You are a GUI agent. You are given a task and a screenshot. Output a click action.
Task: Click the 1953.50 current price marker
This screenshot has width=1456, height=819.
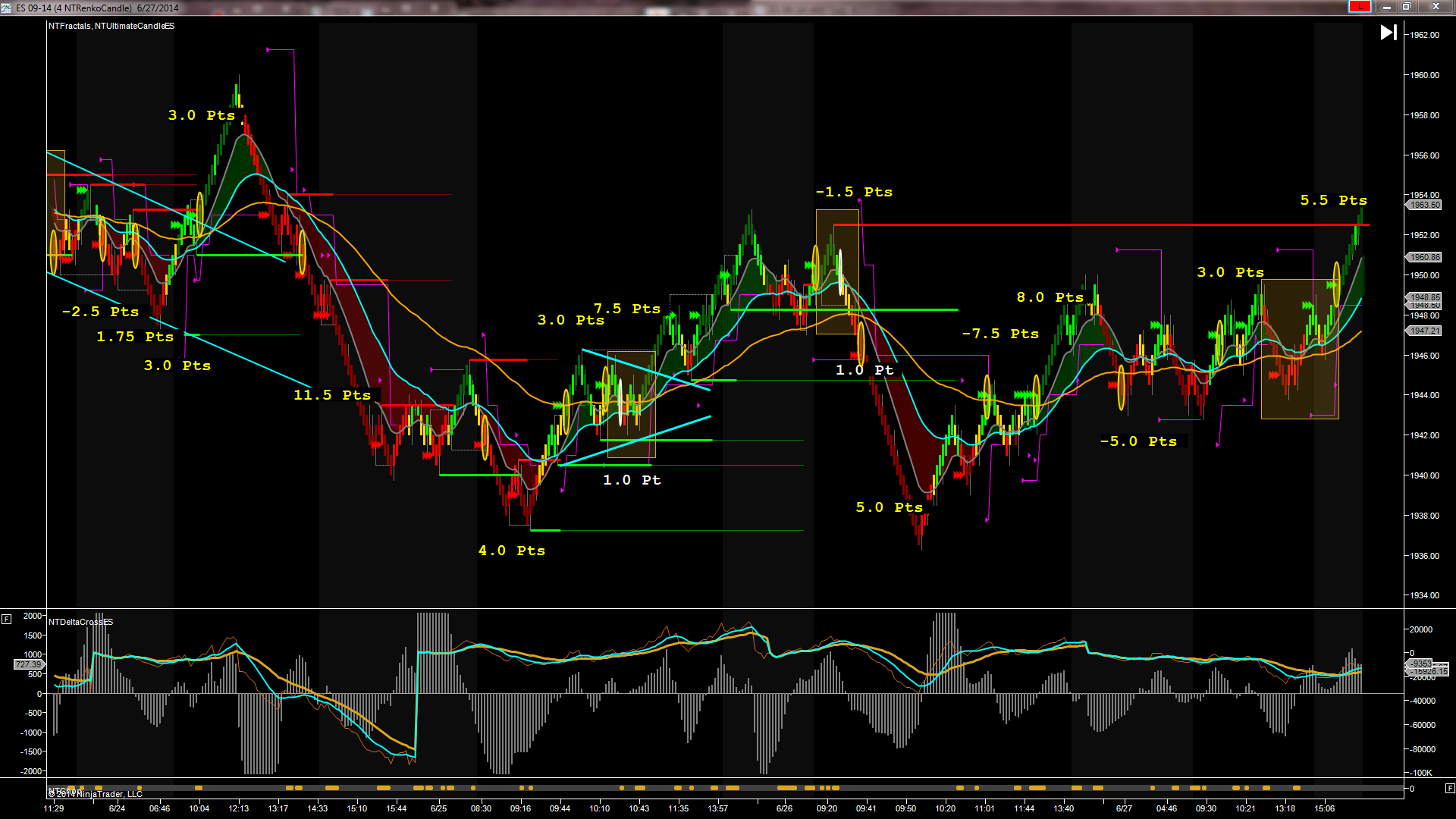click(x=1425, y=205)
